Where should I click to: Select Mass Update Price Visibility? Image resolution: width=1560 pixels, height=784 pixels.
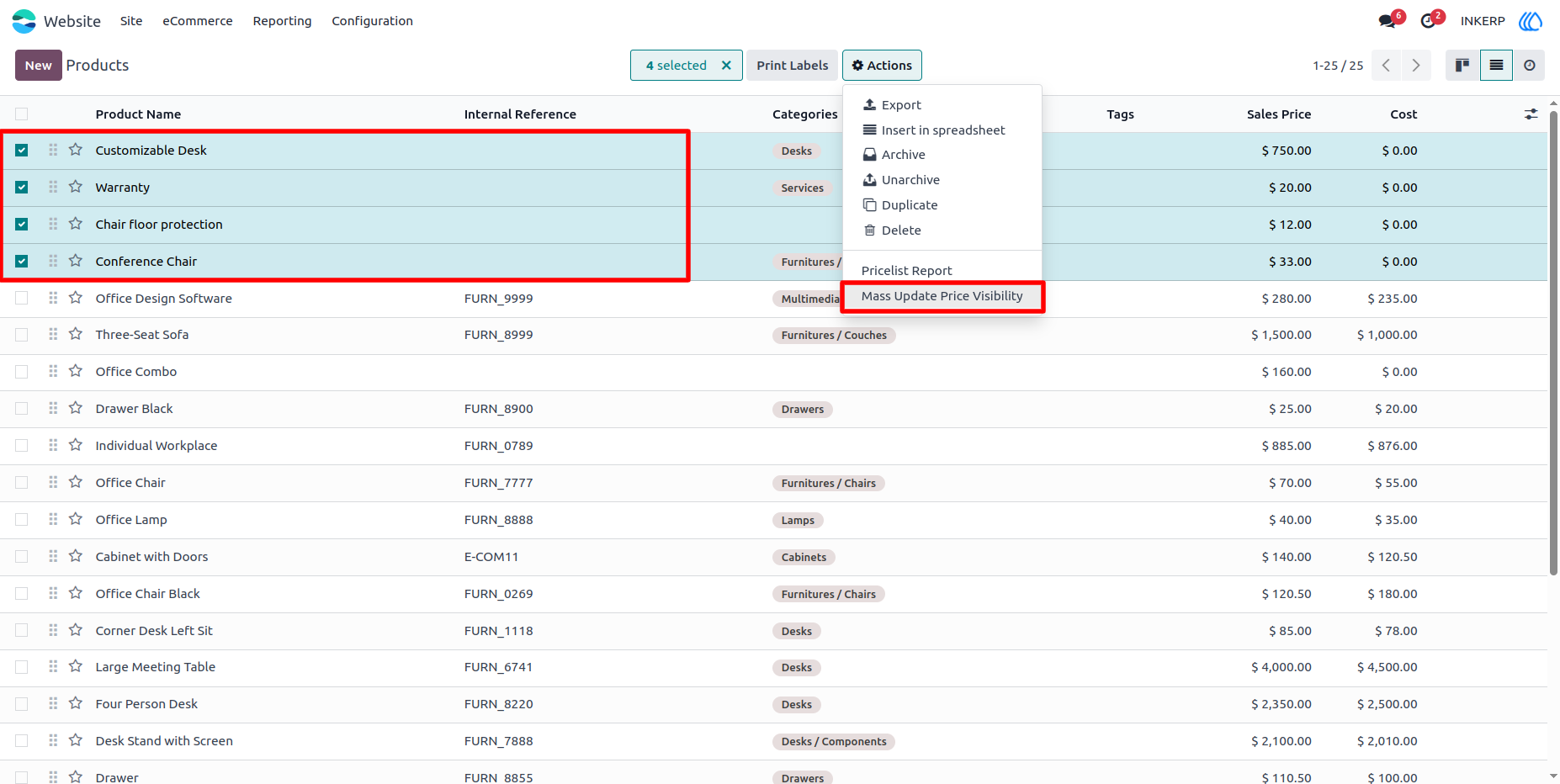pos(942,296)
